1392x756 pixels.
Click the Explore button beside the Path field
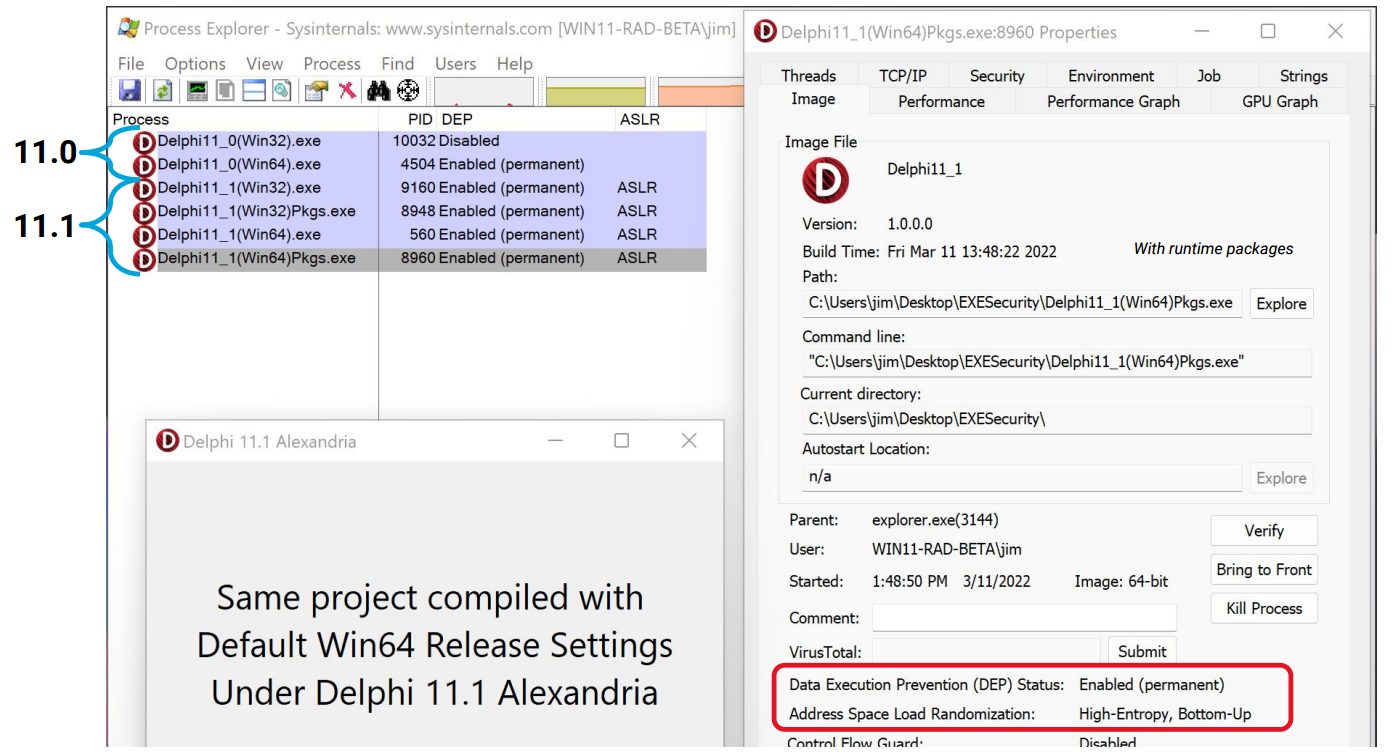pyautogui.click(x=1281, y=304)
